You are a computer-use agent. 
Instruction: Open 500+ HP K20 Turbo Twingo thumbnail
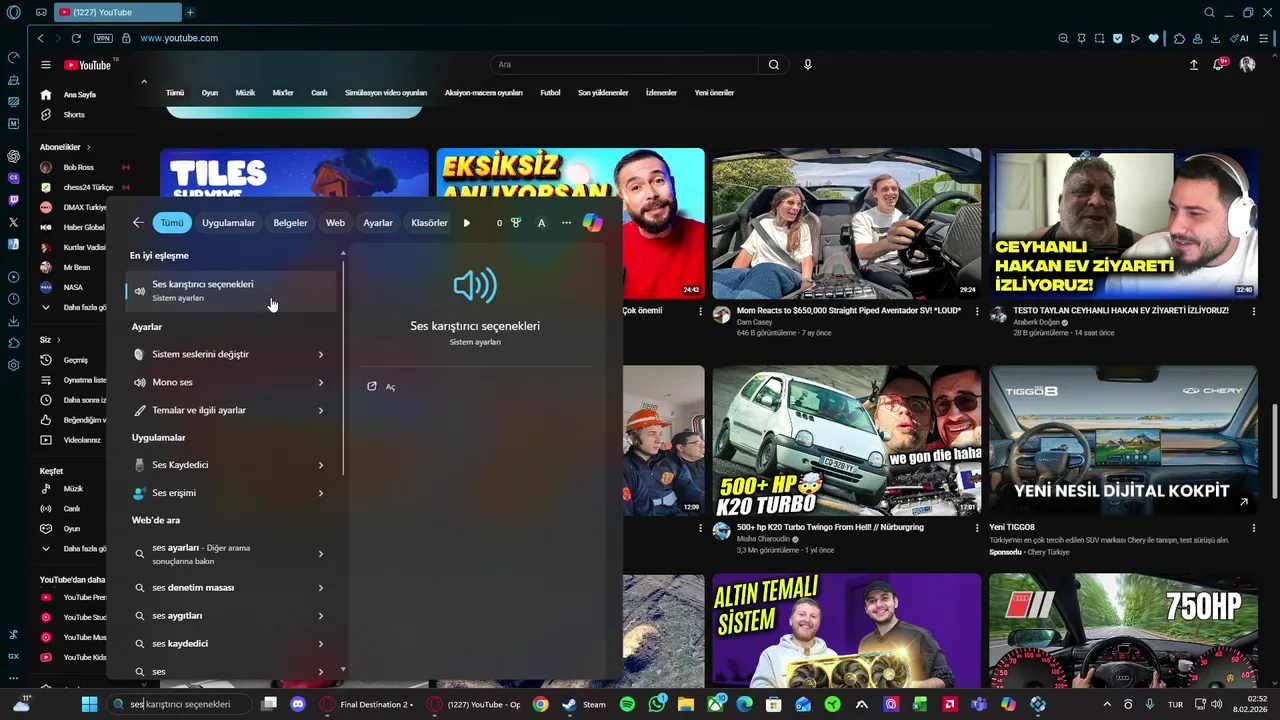coord(846,440)
